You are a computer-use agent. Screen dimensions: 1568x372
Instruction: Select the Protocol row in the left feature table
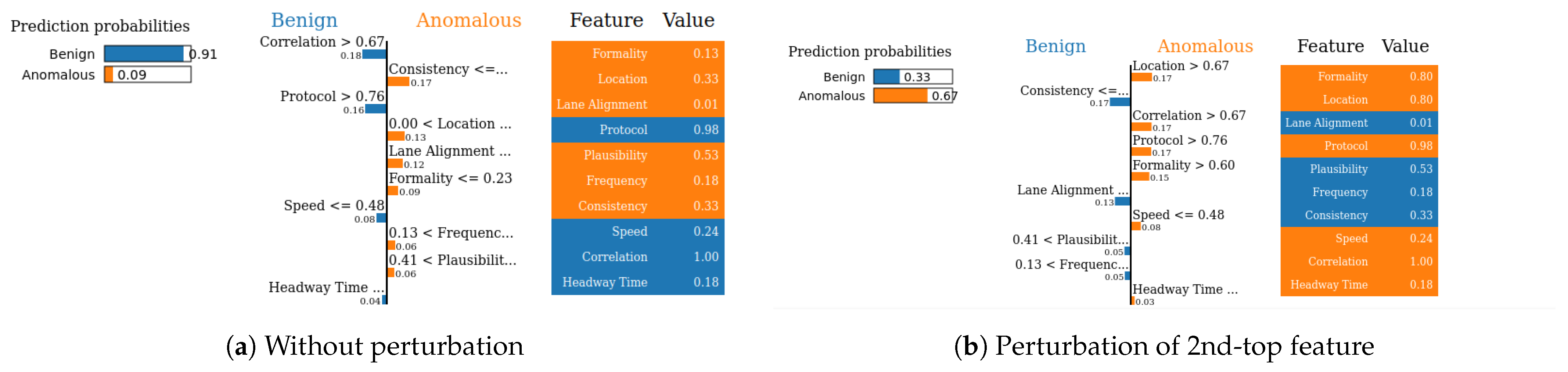click(637, 130)
